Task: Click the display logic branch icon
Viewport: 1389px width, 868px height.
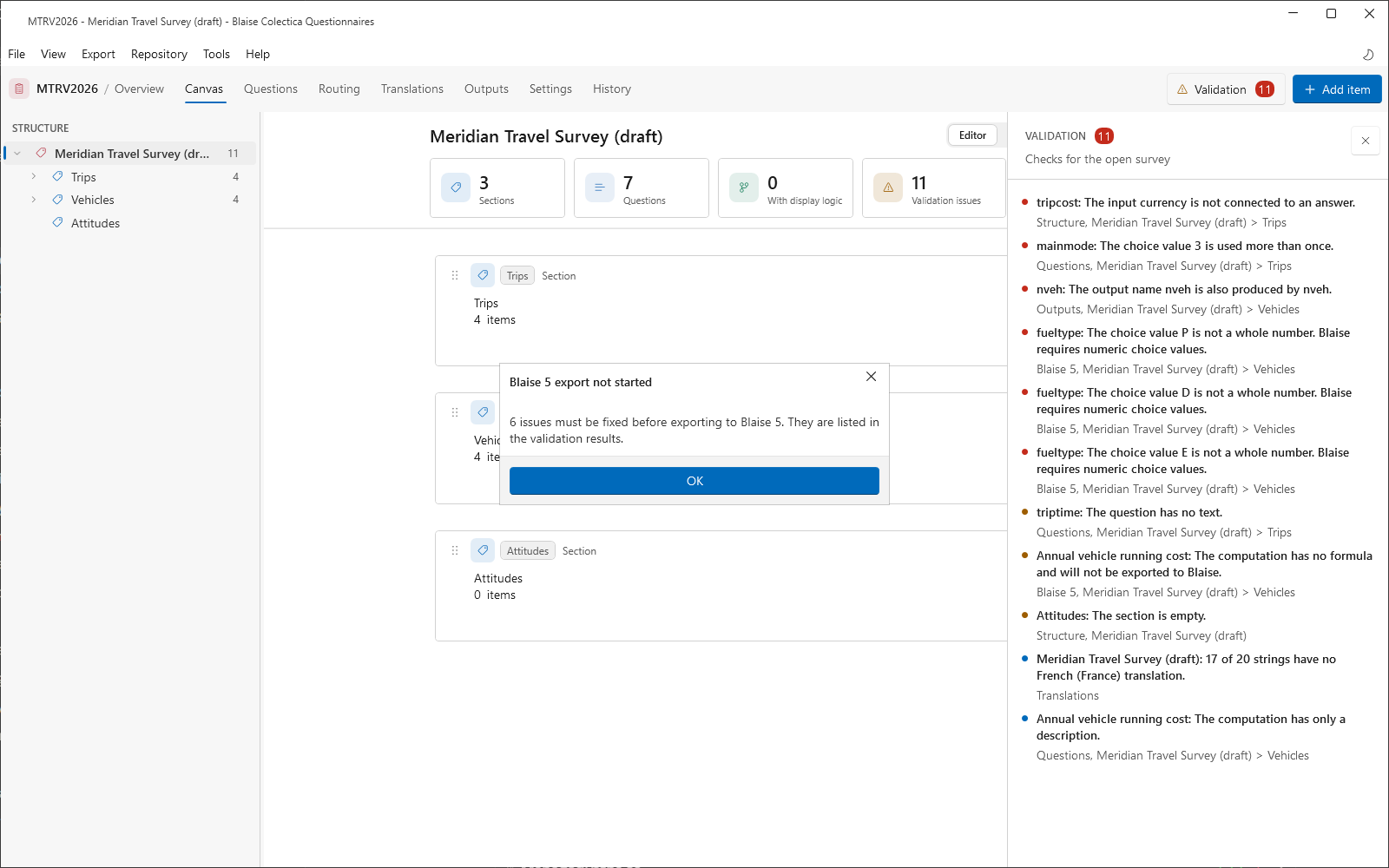Action: click(744, 187)
